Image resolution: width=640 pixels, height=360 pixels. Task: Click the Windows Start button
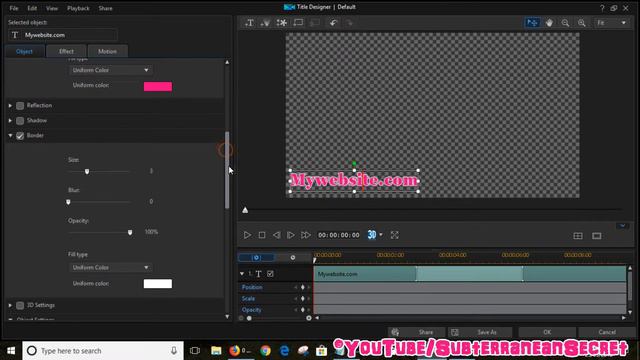point(11,351)
